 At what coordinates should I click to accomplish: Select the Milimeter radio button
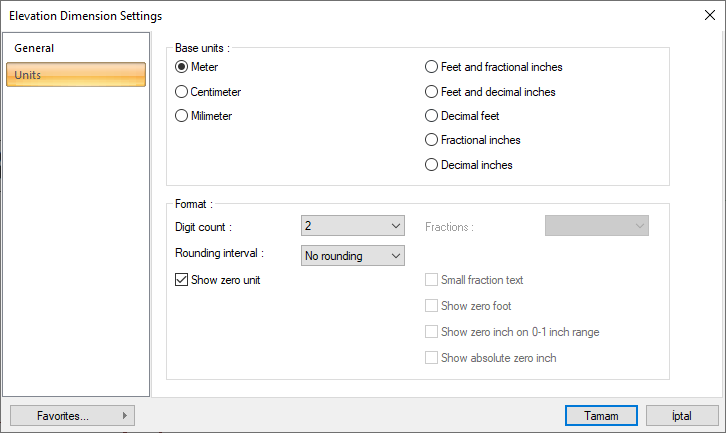coord(182,116)
